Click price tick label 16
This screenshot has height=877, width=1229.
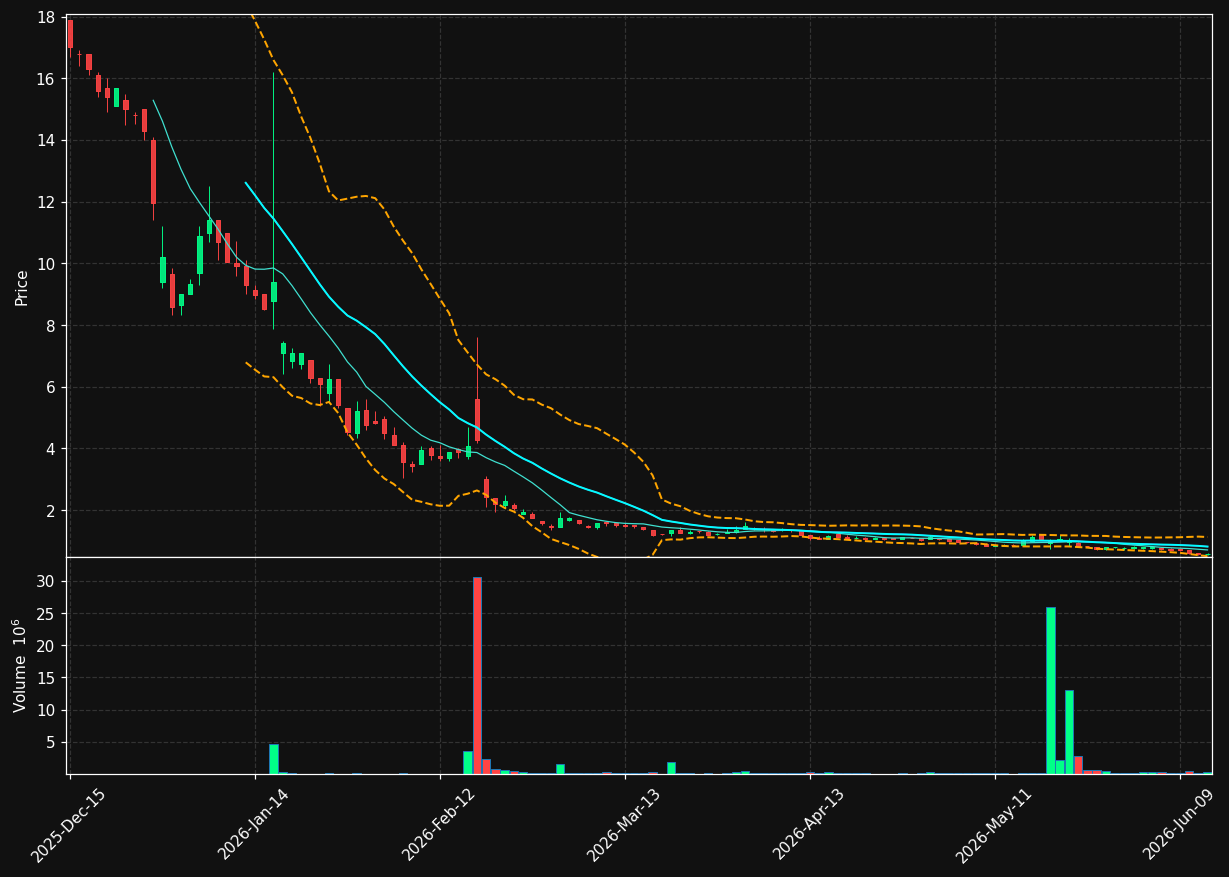(x=46, y=79)
